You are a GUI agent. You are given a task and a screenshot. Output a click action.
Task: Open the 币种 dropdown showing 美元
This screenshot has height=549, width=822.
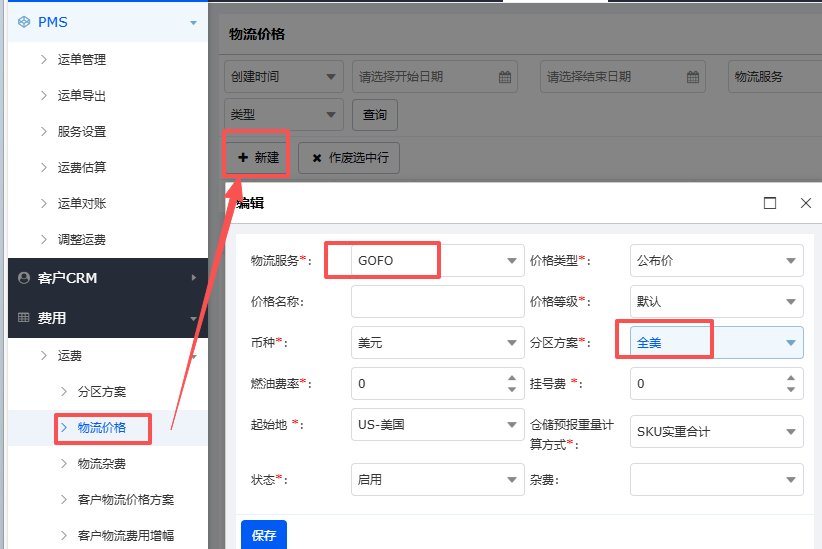(x=511, y=343)
